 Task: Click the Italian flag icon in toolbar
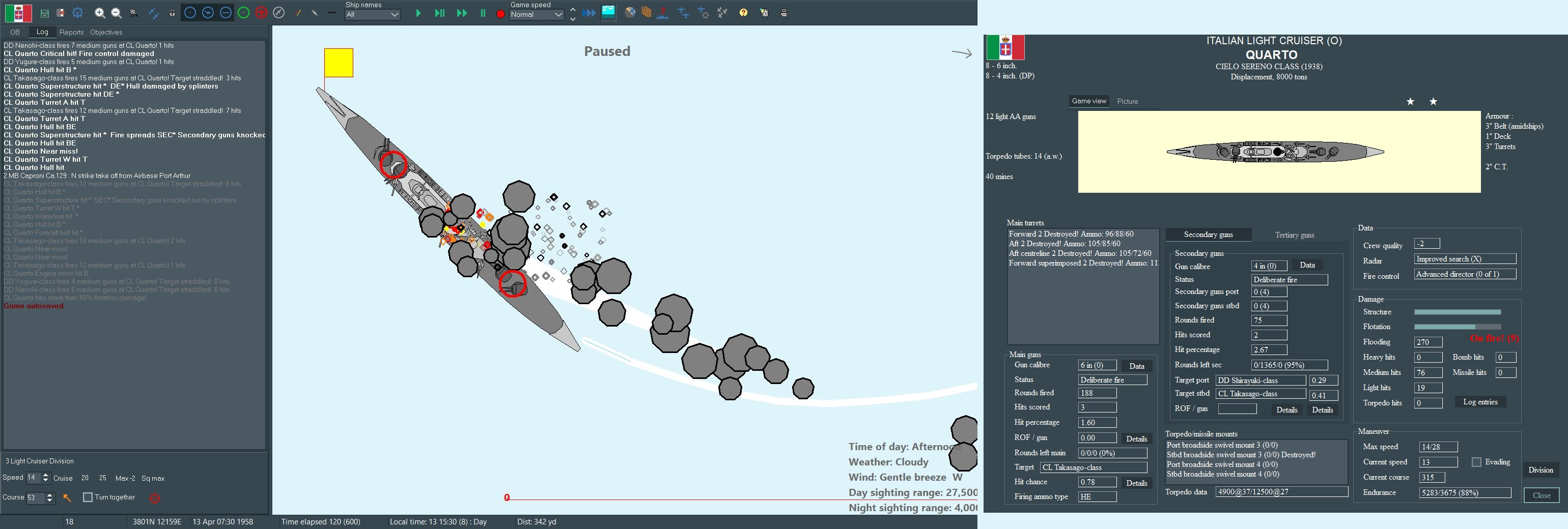coord(18,13)
